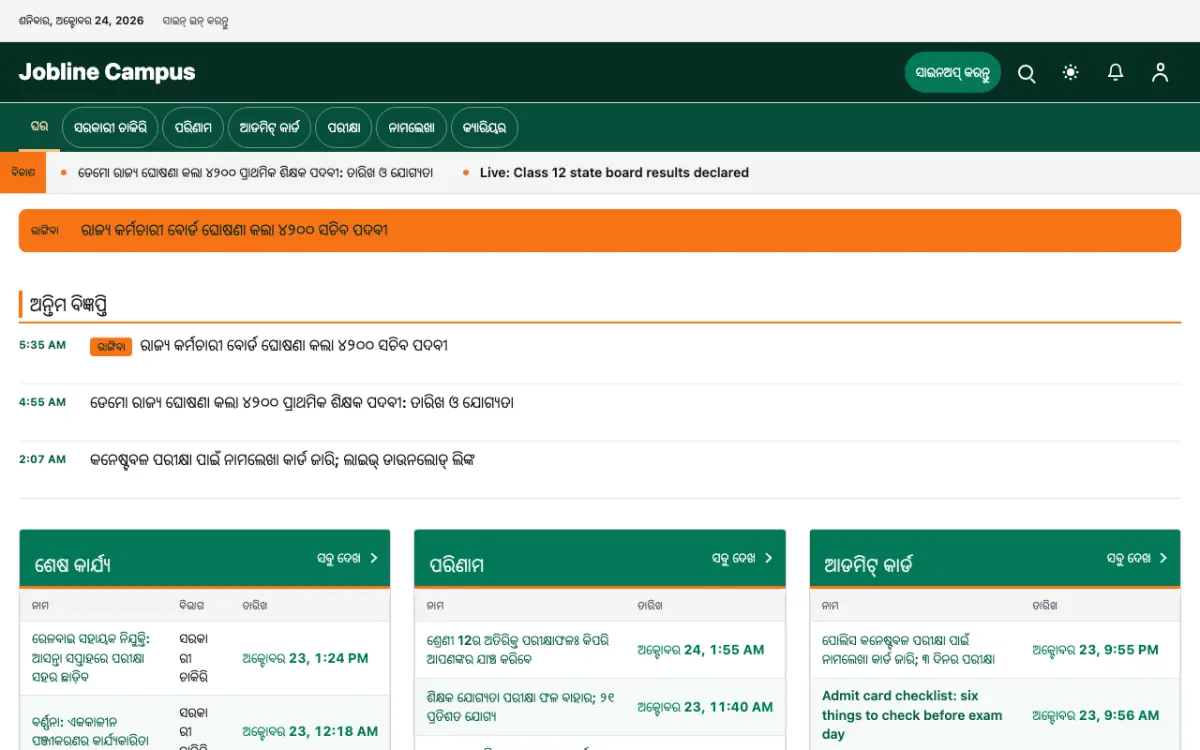Follow the ସାଇନ୍ ଇନ୍ କରନ୍ତୁ link in top strip

click(196, 21)
